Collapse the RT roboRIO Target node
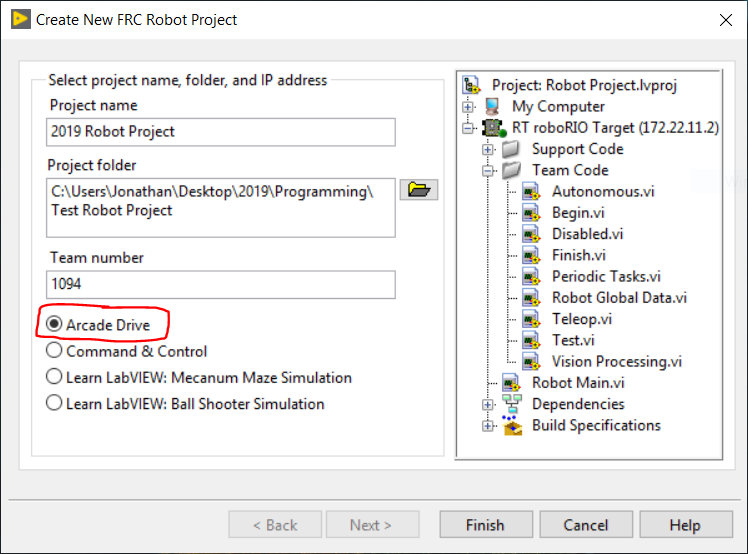The image size is (748, 554). tap(468, 128)
